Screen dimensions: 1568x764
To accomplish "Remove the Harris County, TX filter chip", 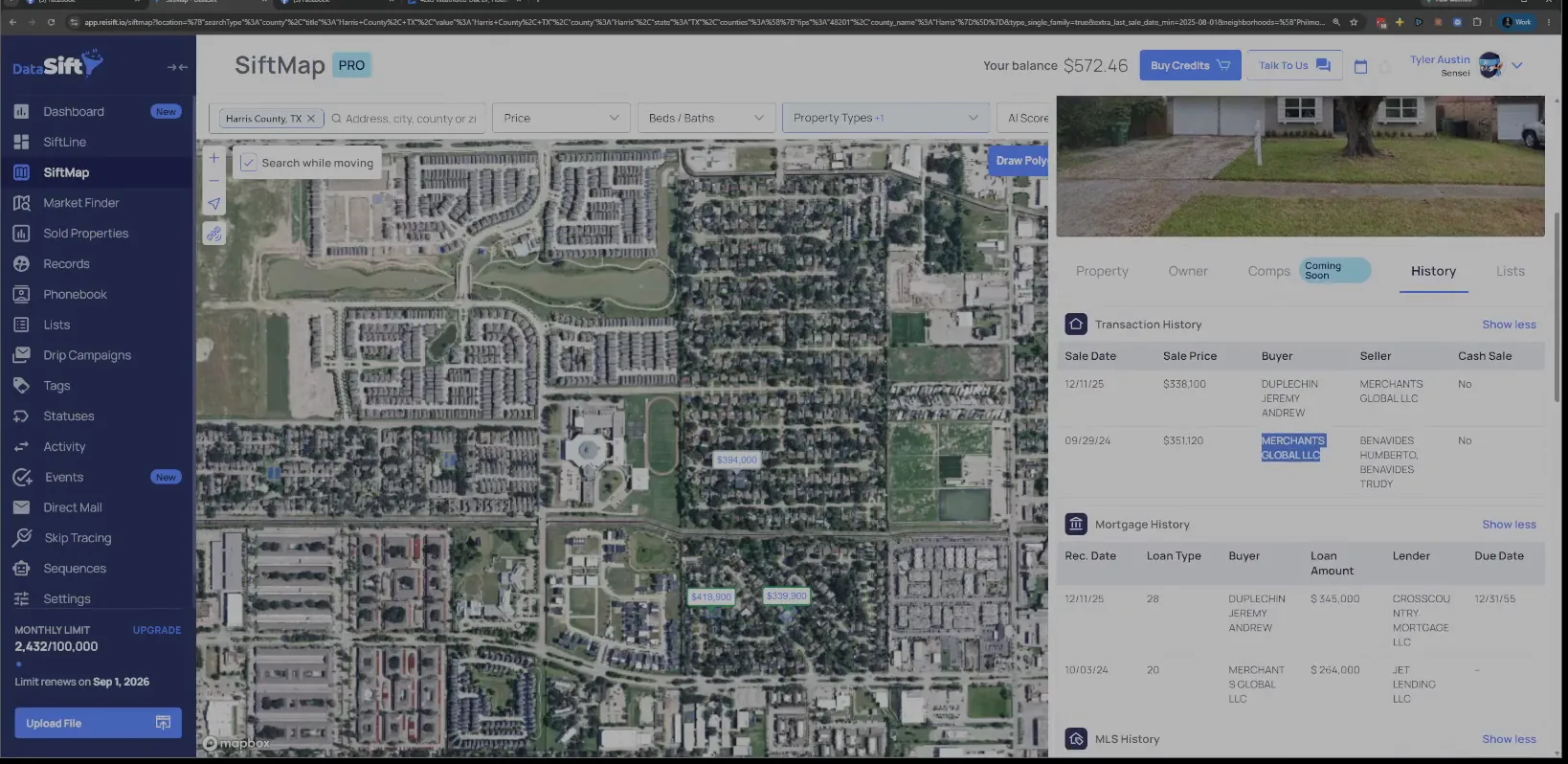I will tap(311, 119).
